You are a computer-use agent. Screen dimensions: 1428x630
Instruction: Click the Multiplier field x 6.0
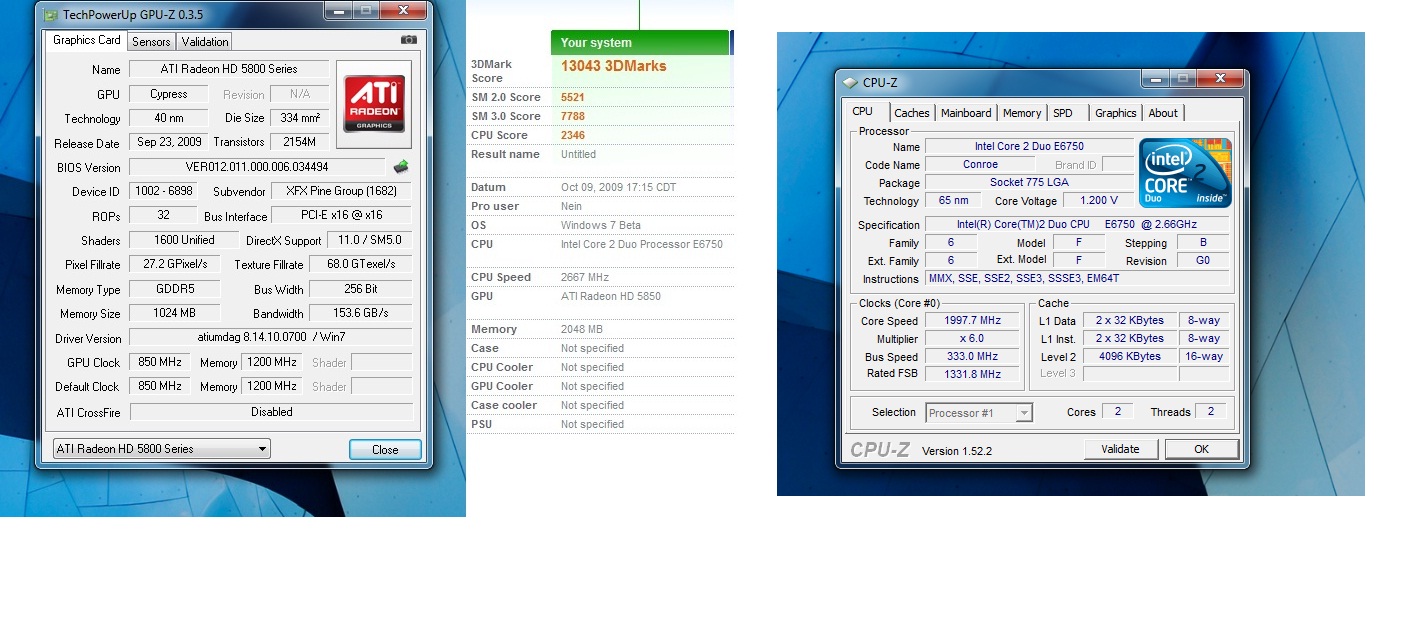(972, 338)
